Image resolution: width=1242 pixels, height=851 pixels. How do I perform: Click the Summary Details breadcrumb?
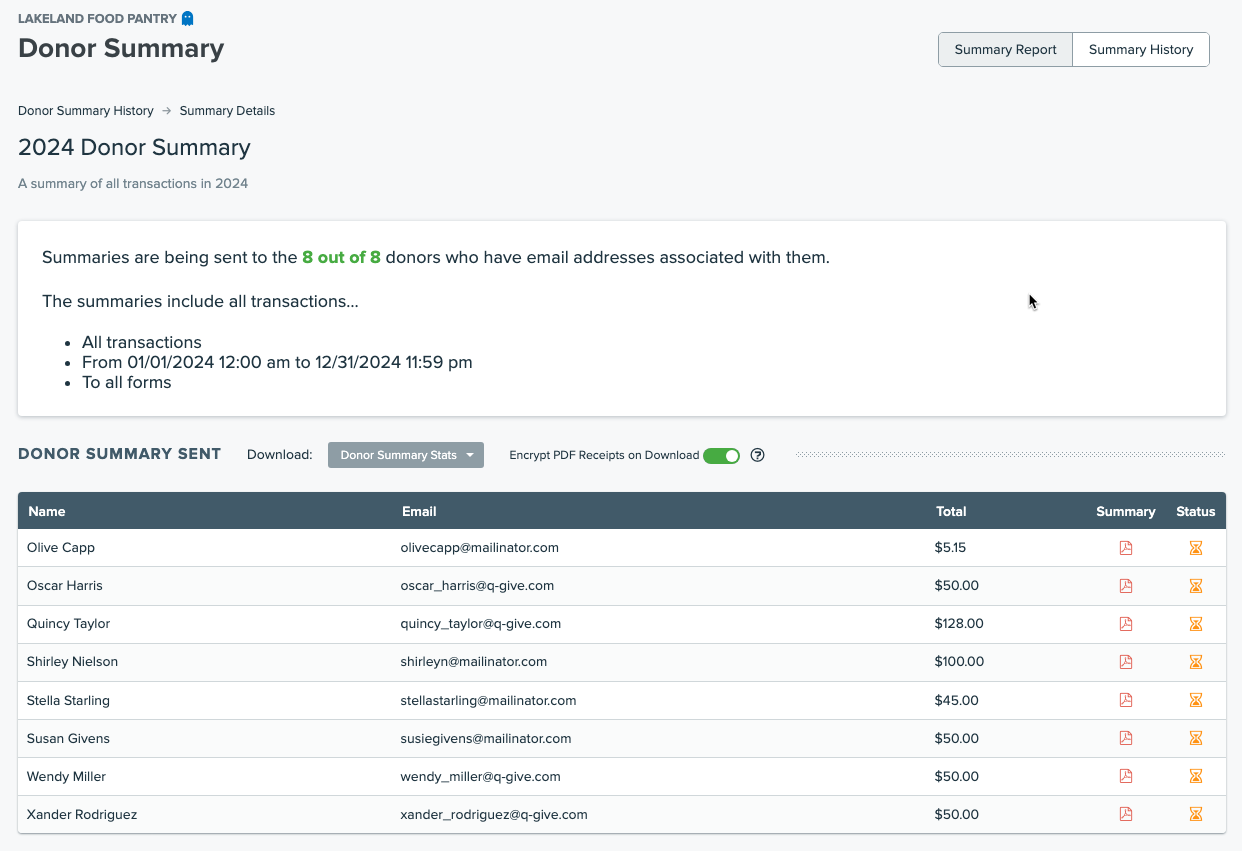tap(227, 111)
